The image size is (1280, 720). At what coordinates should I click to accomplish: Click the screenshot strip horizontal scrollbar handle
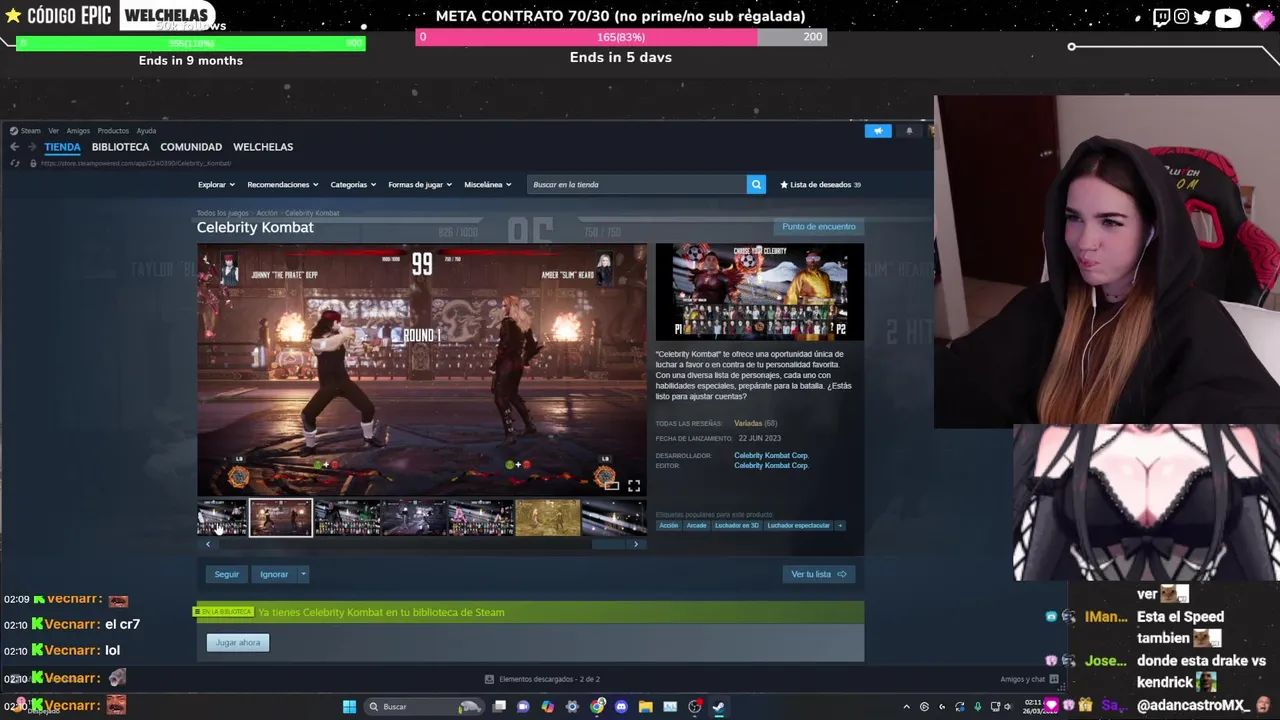click(x=608, y=544)
